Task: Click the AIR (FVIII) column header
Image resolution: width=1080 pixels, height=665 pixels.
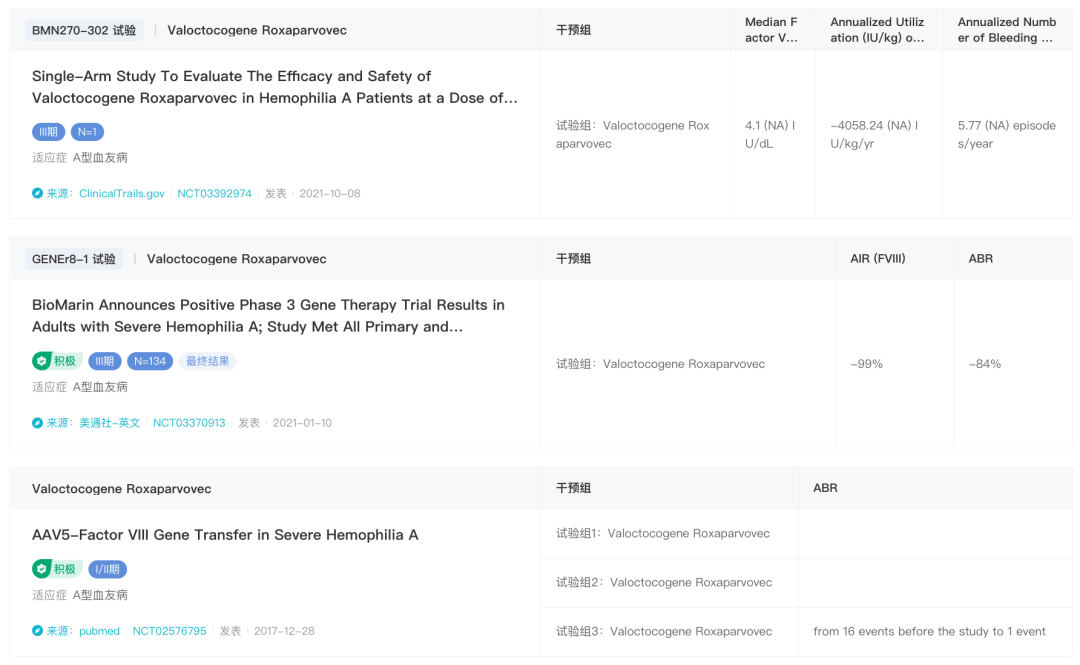Action: 878,258
